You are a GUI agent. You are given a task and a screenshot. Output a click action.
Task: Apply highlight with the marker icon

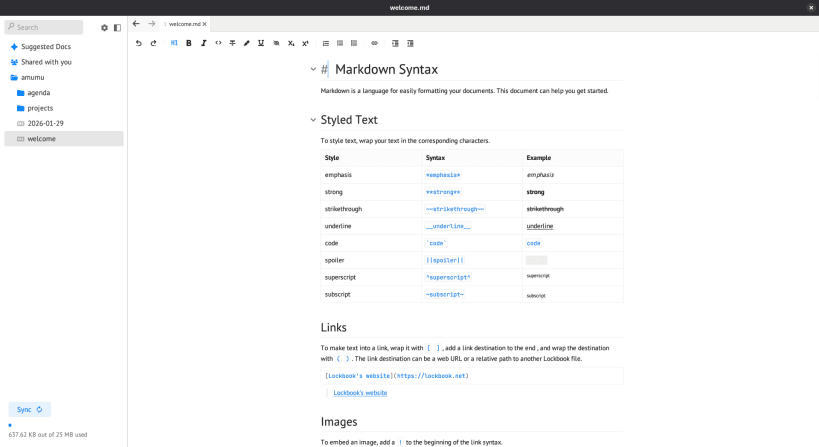[247, 43]
